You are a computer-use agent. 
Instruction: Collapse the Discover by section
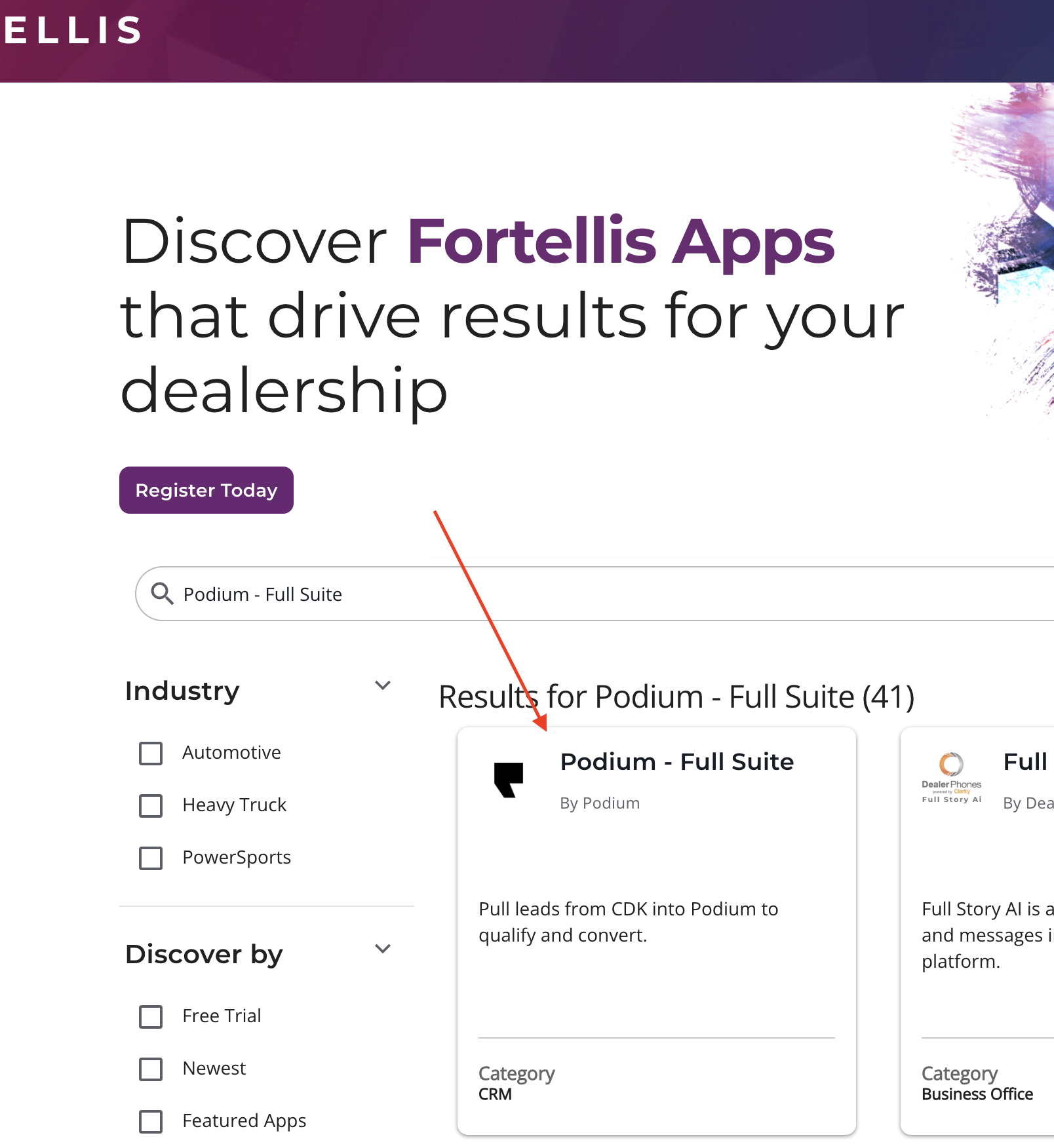(383, 949)
